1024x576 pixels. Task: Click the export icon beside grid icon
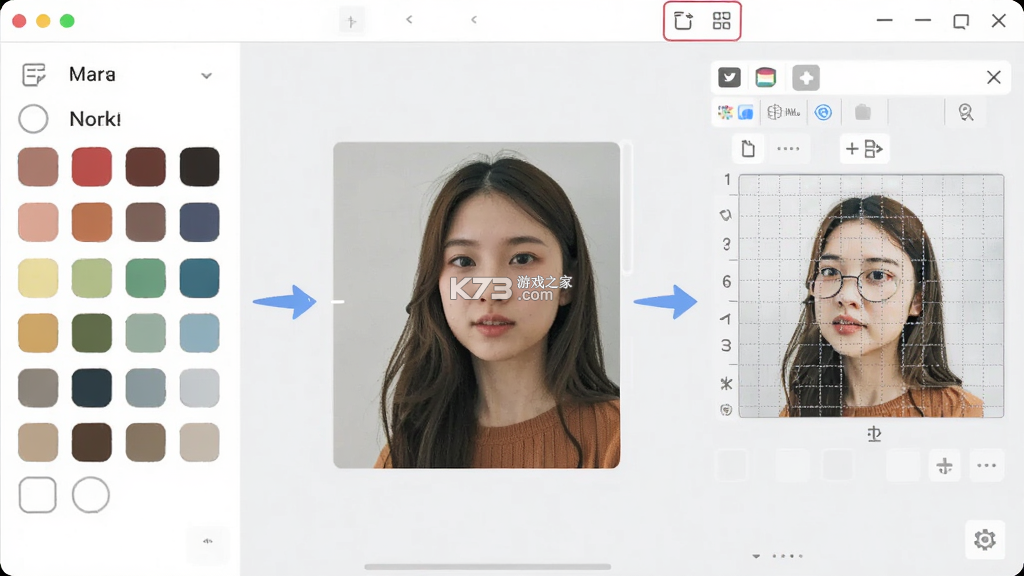pyautogui.click(x=683, y=21)
